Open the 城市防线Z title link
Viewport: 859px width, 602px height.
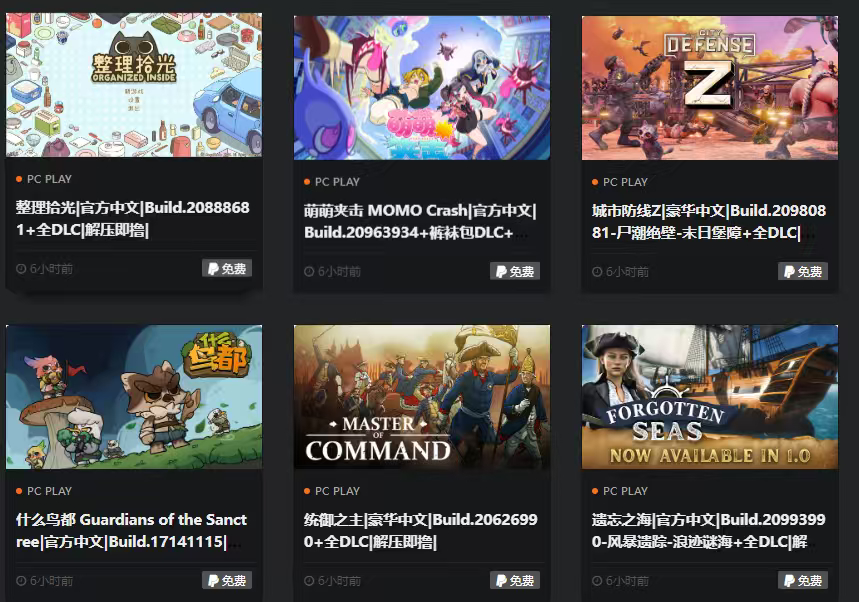(x=709, y=221)
